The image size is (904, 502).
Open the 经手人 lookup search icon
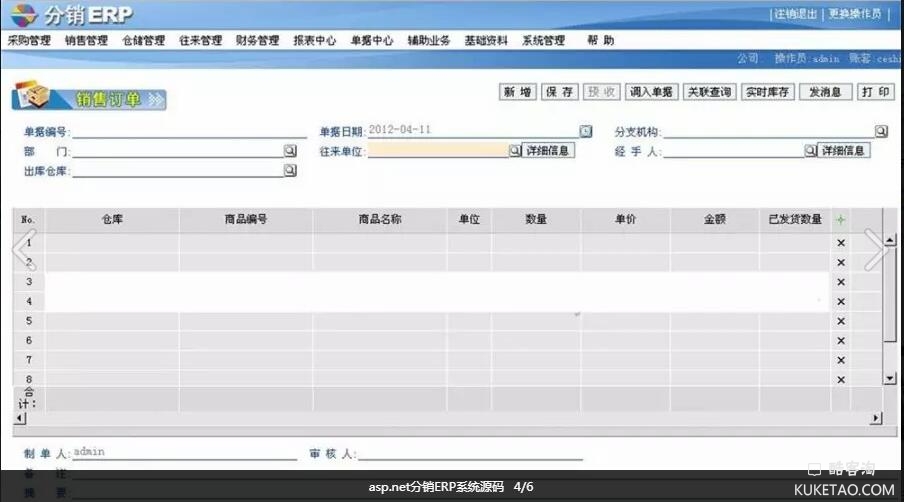pyautogui.click(x=810, y=150)
